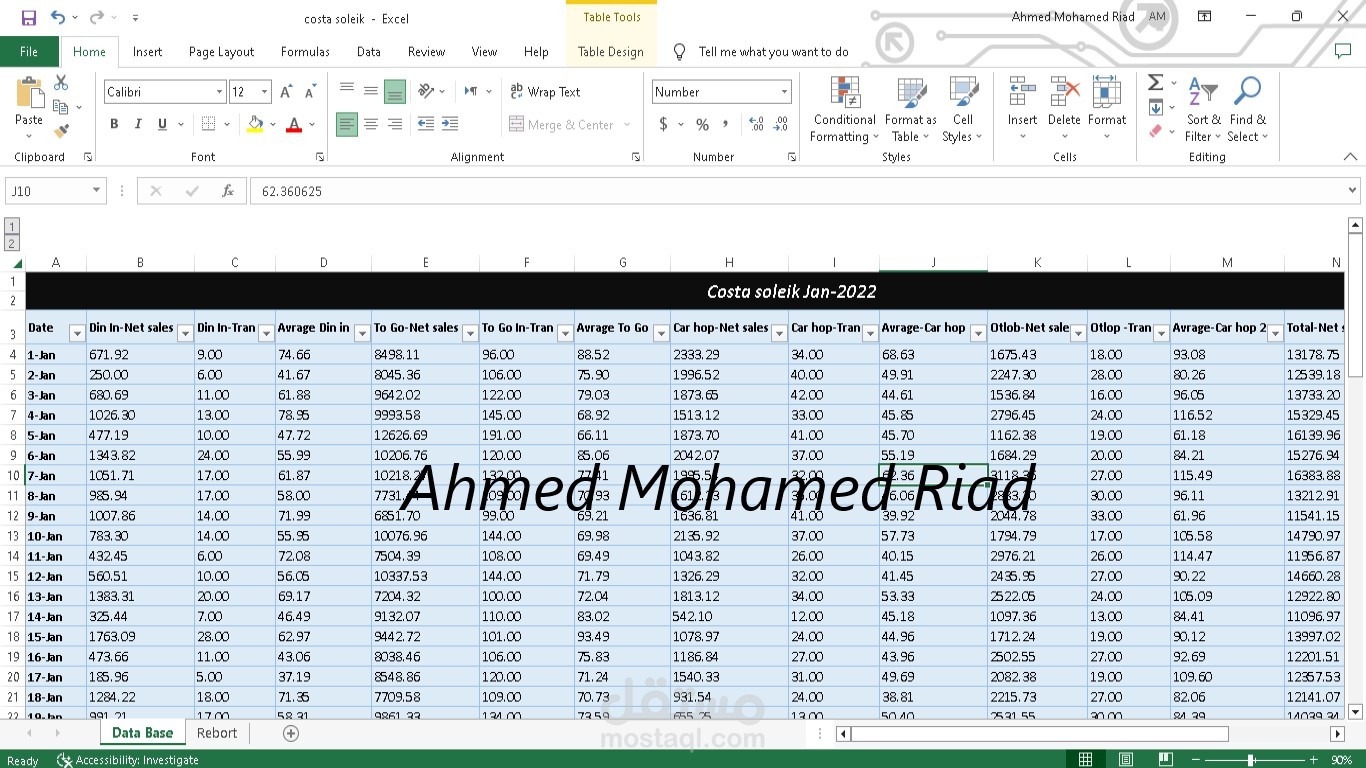Expand the formula bar
This screenshot has height=768, width=1366.
1353,190
